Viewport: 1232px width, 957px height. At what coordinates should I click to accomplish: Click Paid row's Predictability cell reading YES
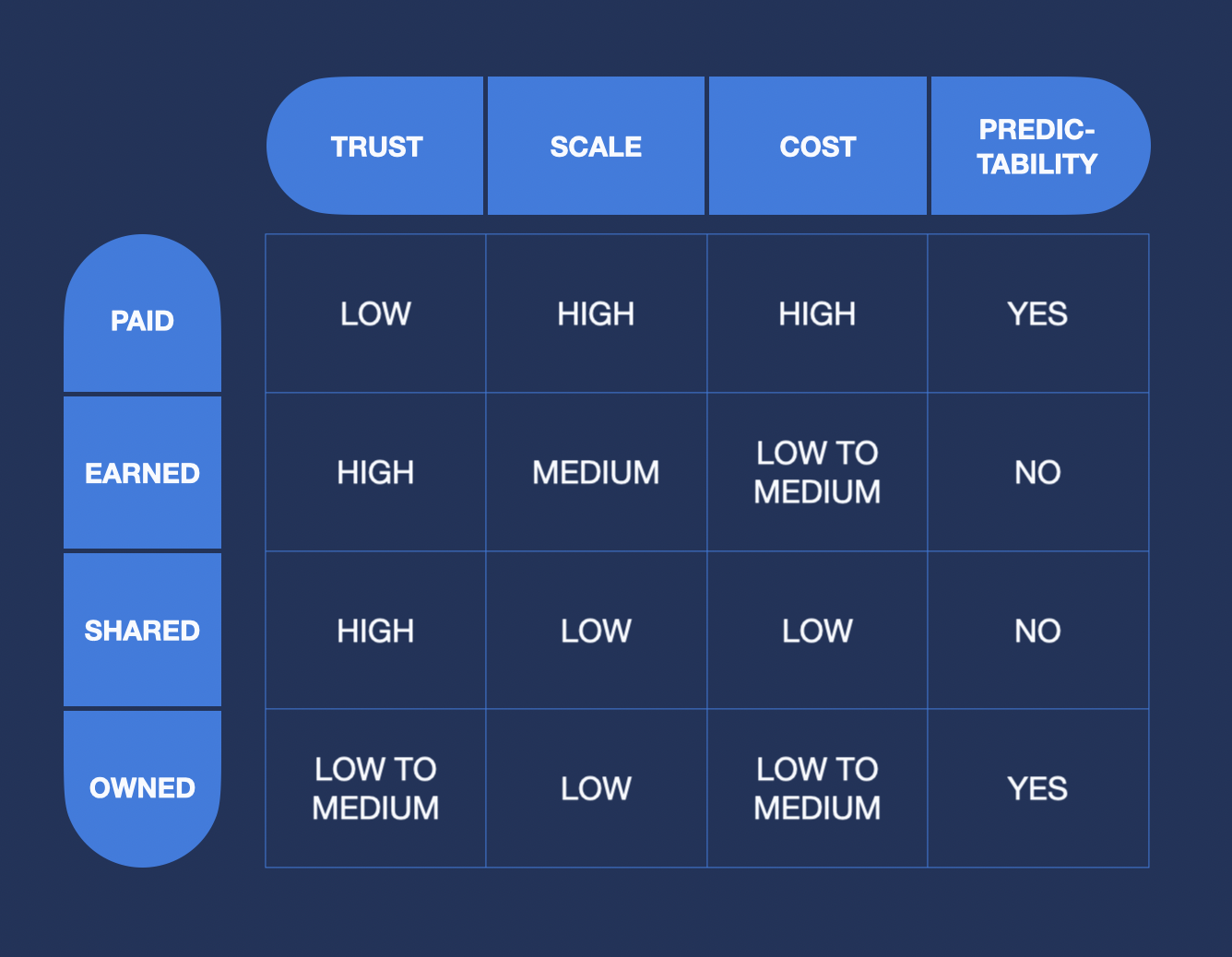click(x=1037, y=313)
